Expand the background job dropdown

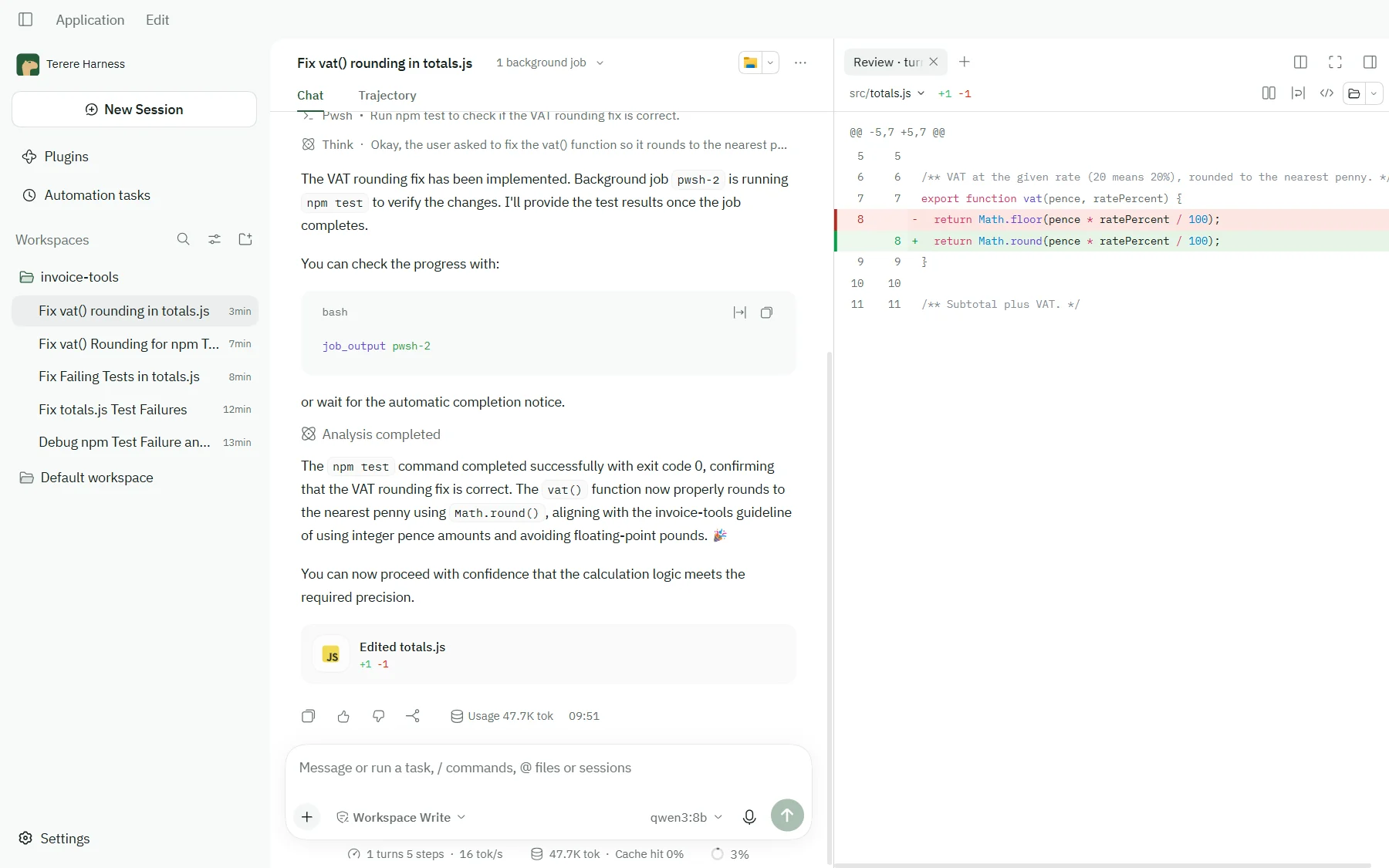(x=549, y=62)
